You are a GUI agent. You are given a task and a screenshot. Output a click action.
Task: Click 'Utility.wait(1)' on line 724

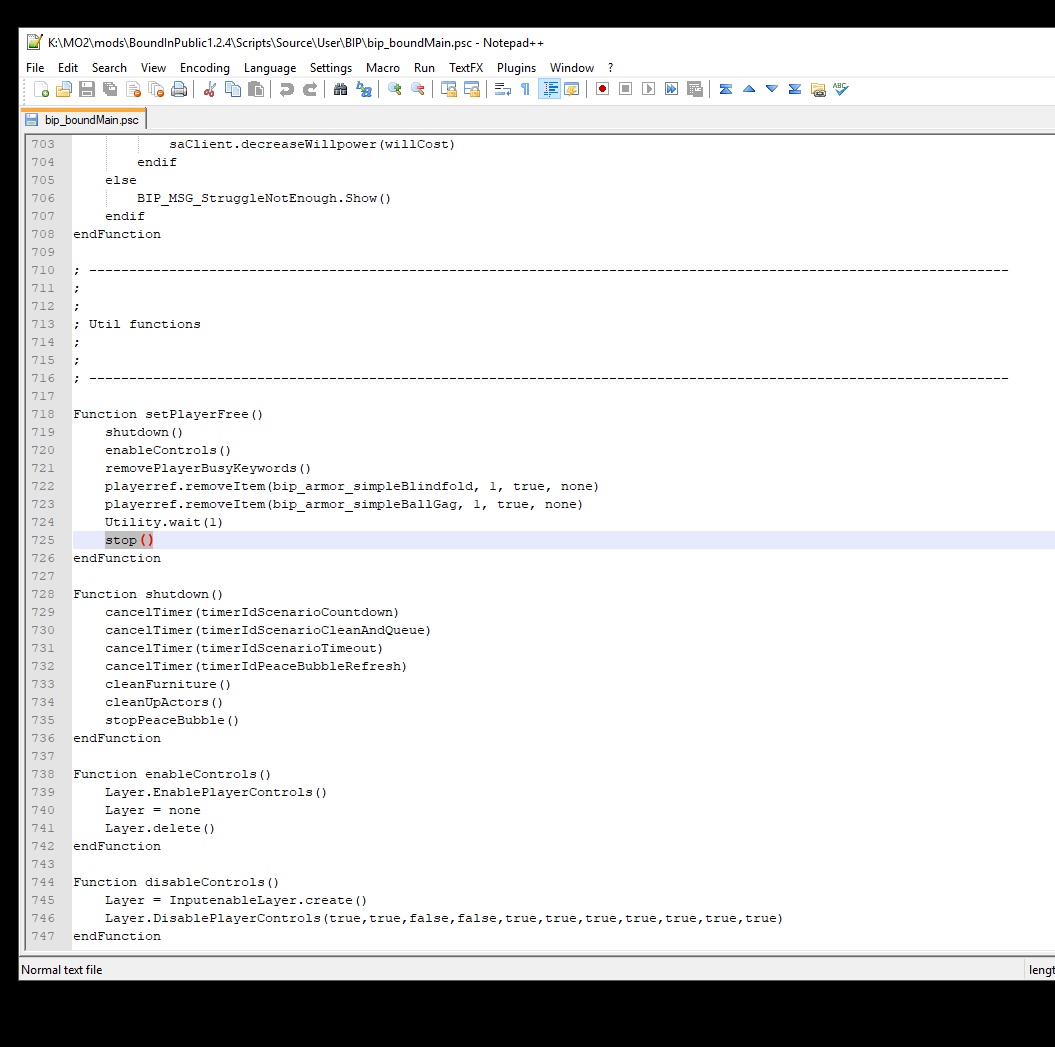(163, 521)
